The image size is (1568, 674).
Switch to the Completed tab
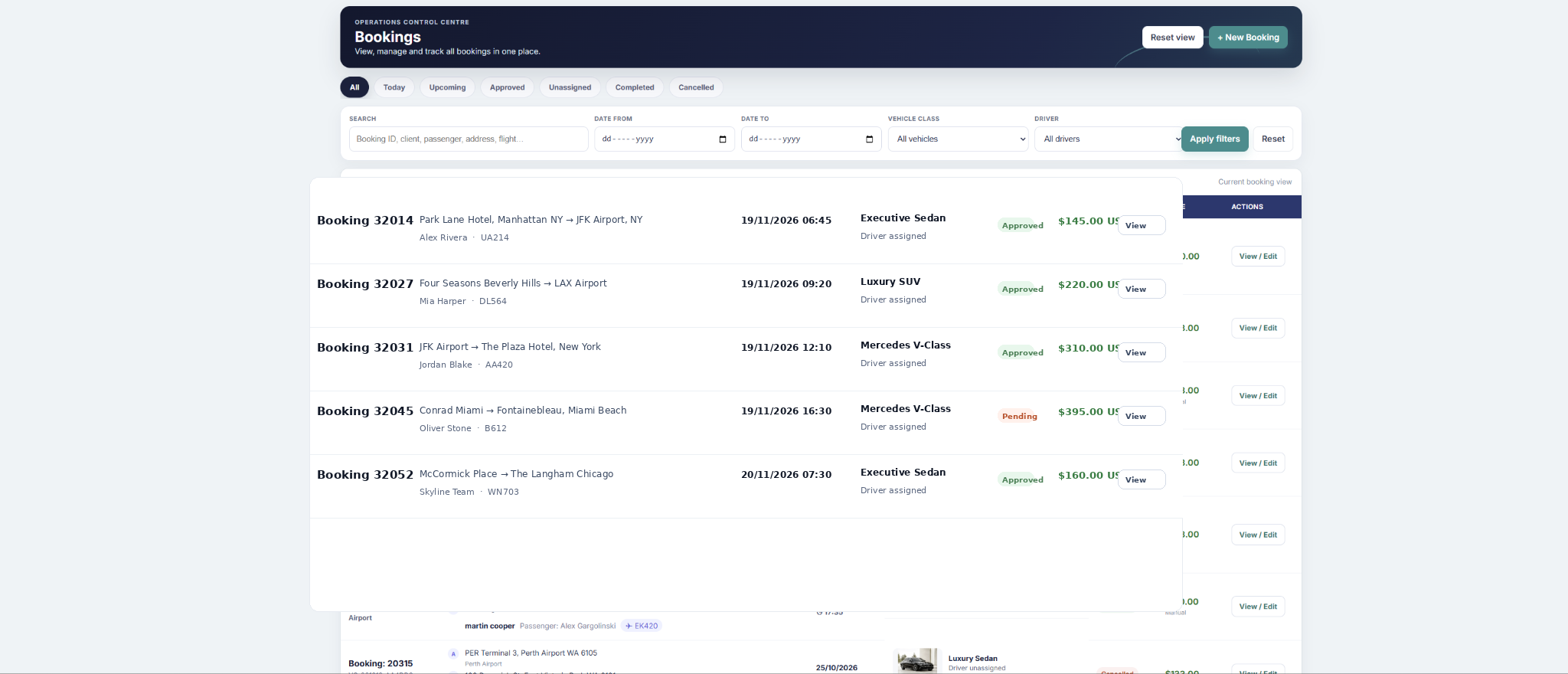(x=635, y=87)
